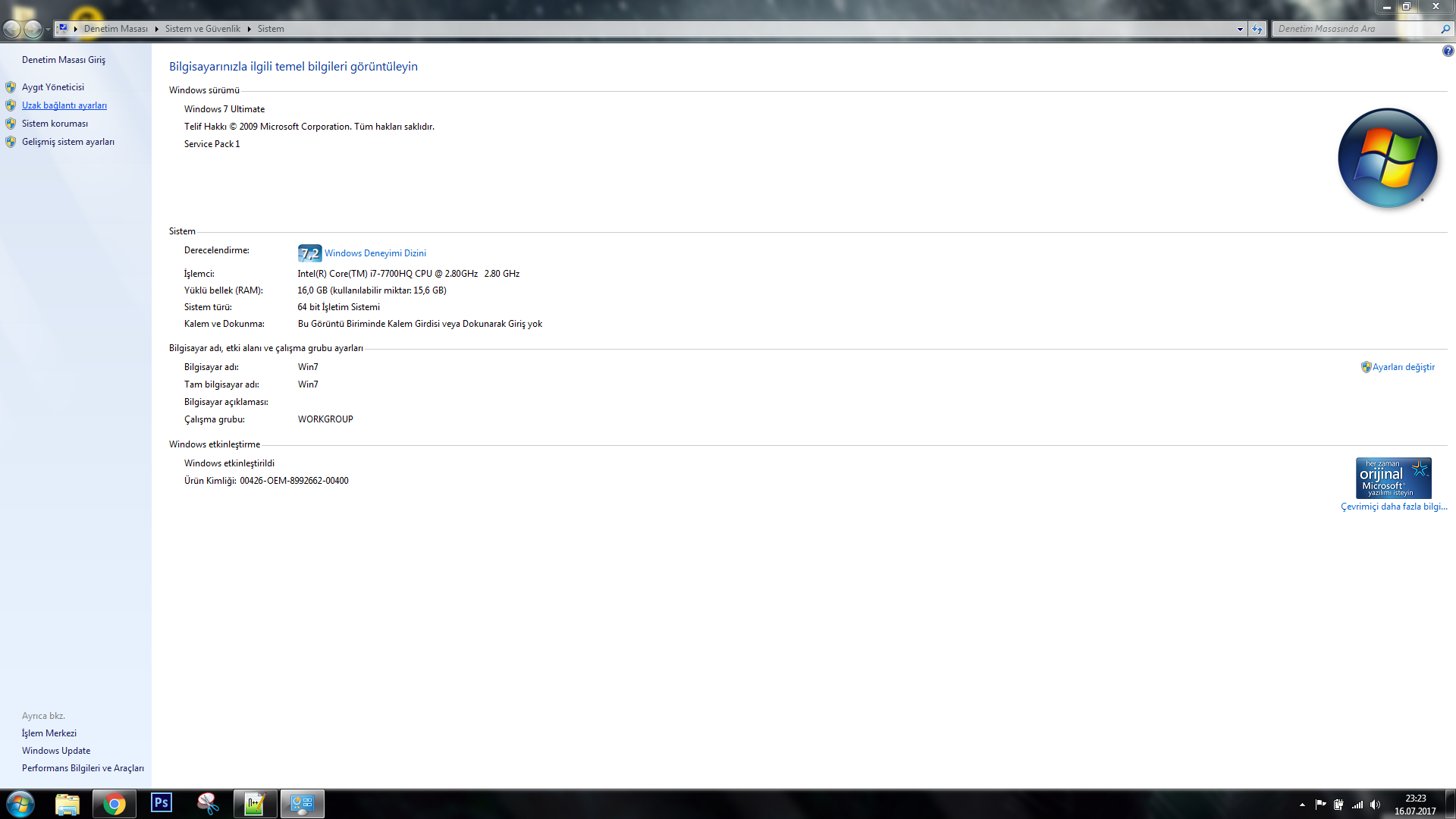This screenshot has height=819, width=1456.
Task: Open the help question mark icon
Action: (1448, 51)
